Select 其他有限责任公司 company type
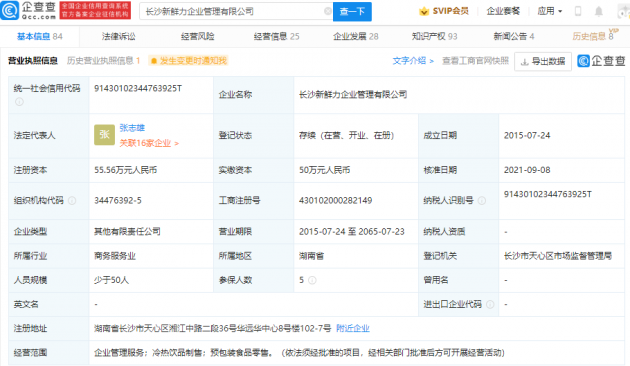This screenshot has height=366, width=630. tap(127, 231)
